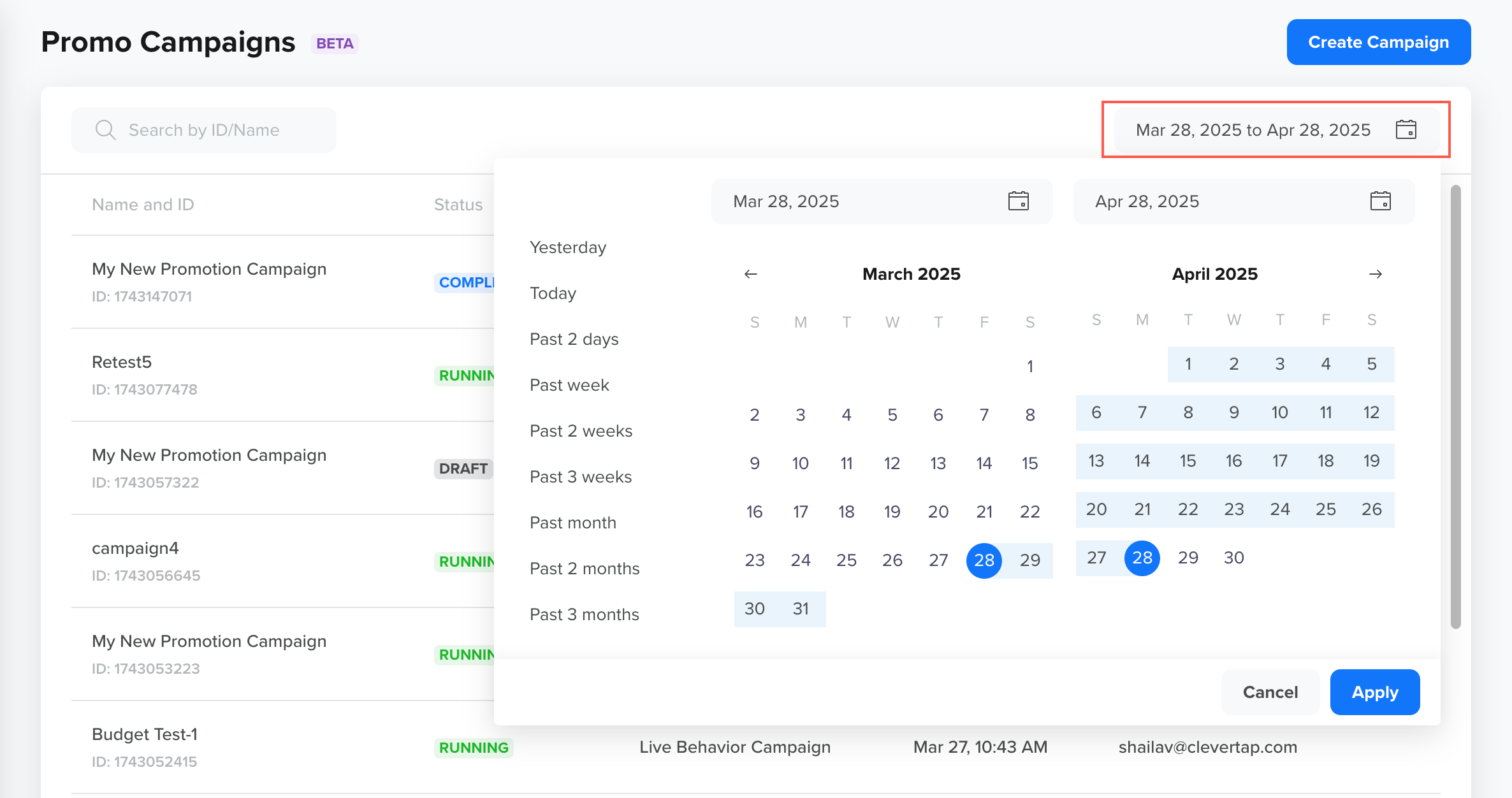This screenshot has height=798, width=1512.
Task: Click the Create Campaign button
Action: 1378,42
